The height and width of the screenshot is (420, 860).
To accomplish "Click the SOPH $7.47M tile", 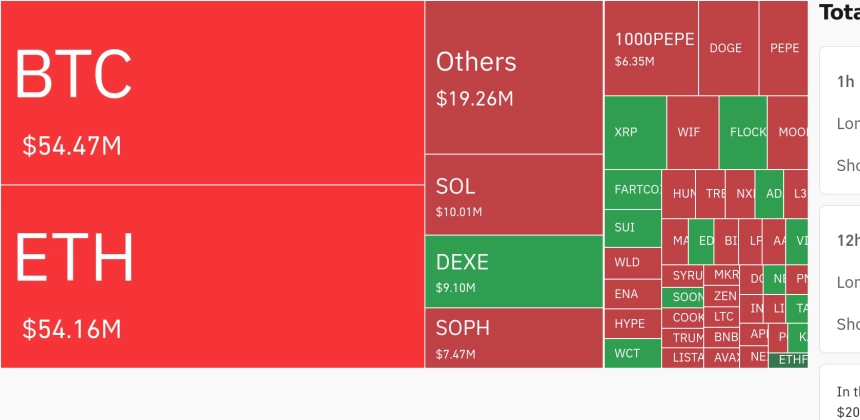I will pyautogui.click(x=514, y=338).
